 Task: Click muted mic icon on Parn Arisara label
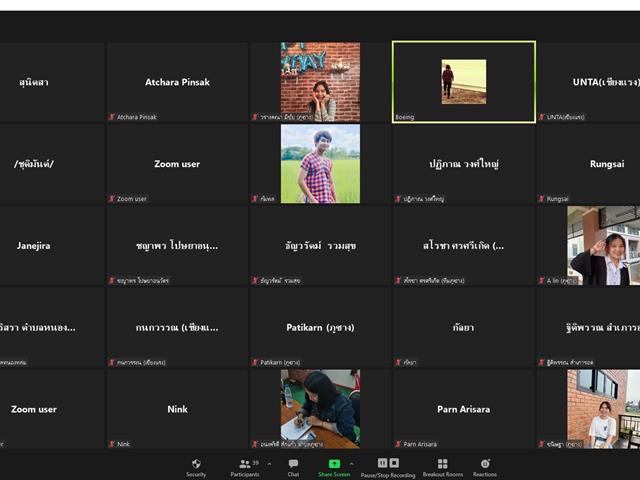(x=398, y=444)
